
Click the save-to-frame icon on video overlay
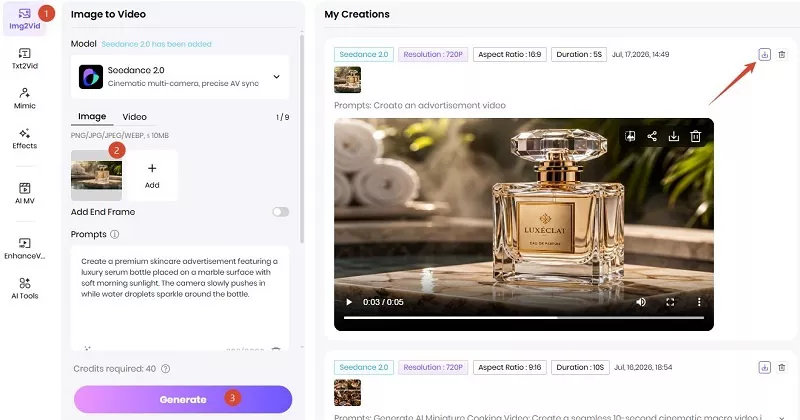click(x=630, y=136)
